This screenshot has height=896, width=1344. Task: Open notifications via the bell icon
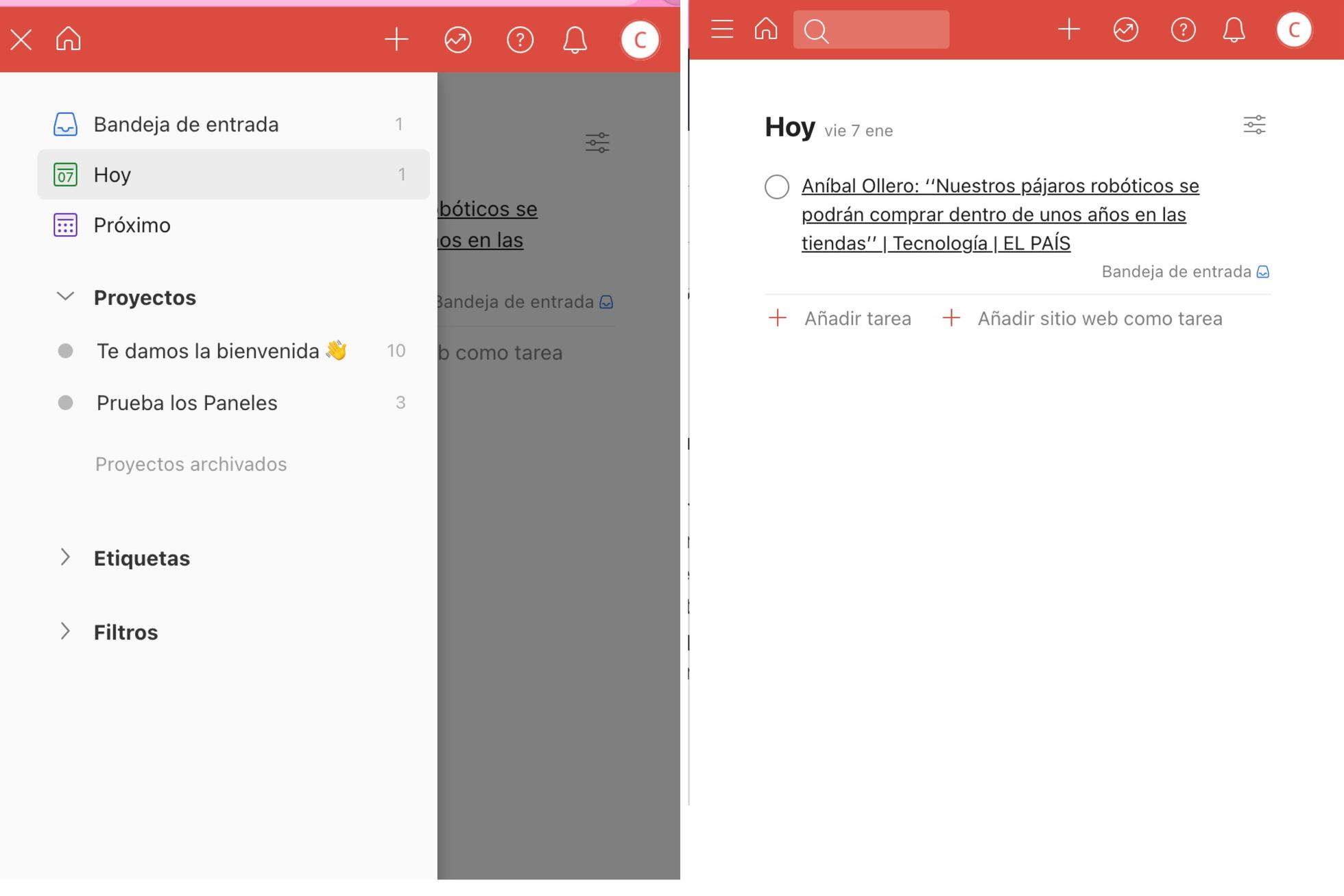(1234, 29)
